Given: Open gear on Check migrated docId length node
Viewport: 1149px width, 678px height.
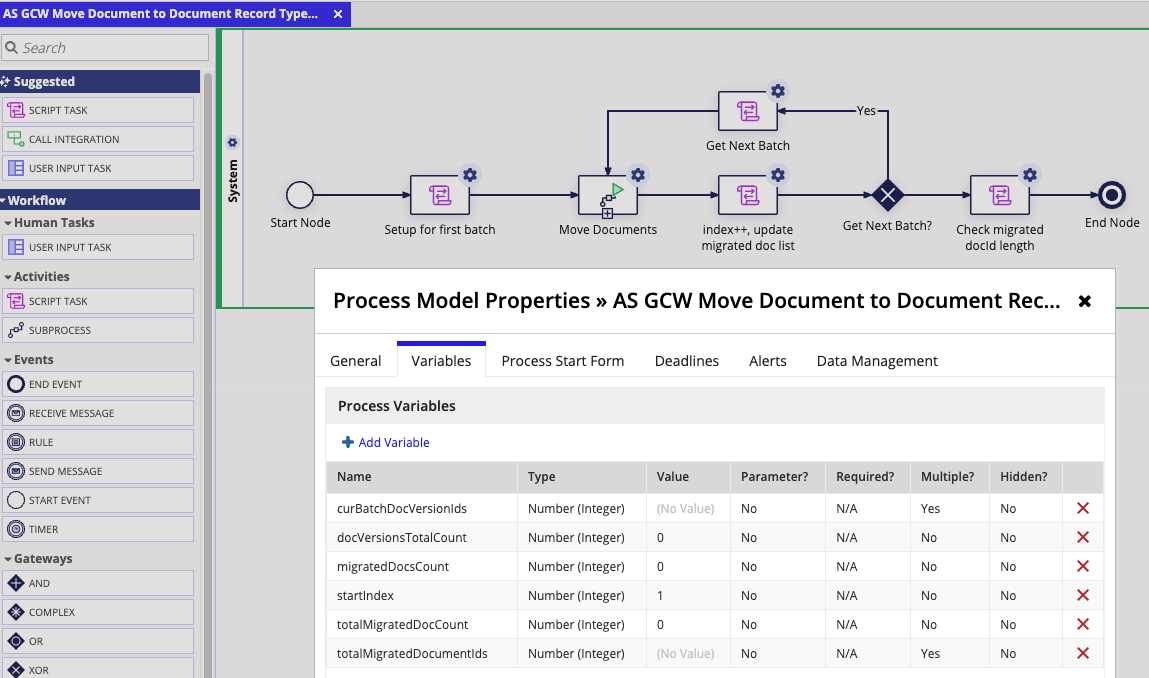Looking at the screenshot, I should [x=1030, y=175].
